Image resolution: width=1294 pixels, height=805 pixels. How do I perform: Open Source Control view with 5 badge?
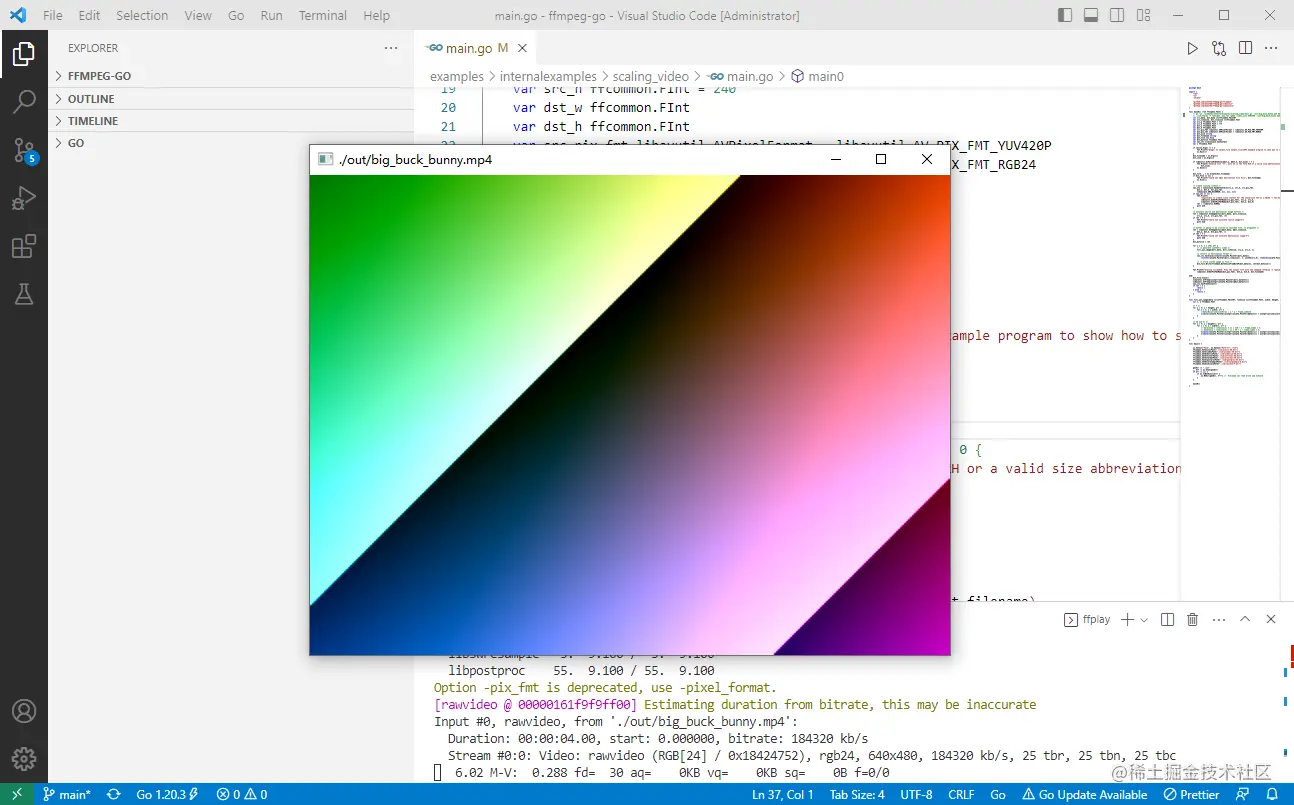click(24, 150)
